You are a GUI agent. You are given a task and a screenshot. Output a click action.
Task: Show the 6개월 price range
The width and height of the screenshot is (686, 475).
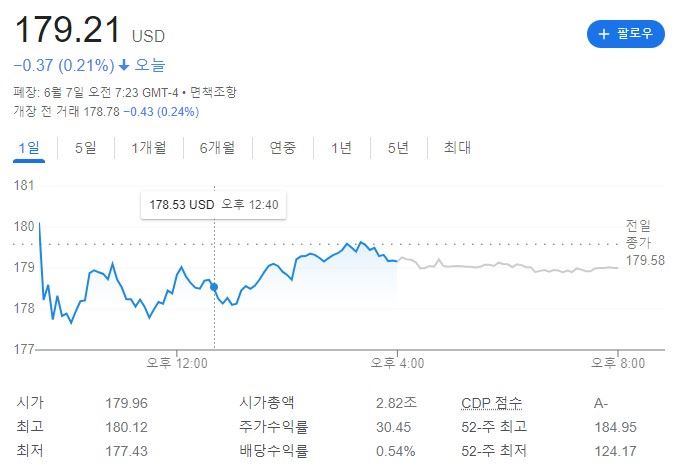[x=217, y=148]
